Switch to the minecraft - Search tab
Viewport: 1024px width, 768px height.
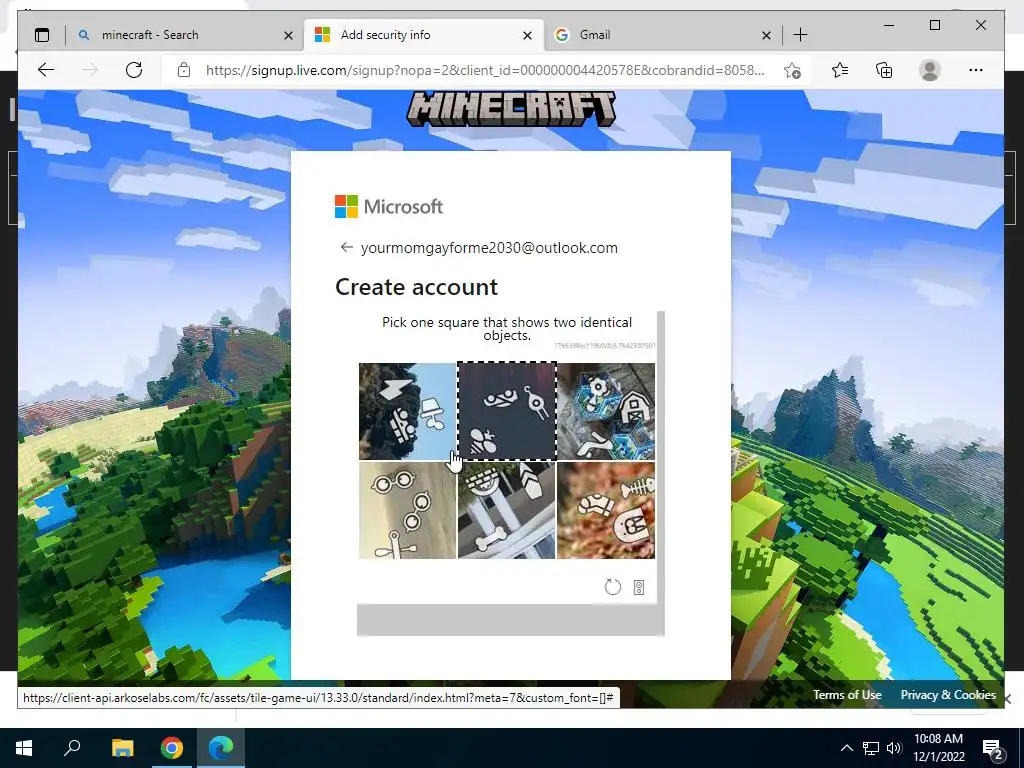[x=183, y=35]
